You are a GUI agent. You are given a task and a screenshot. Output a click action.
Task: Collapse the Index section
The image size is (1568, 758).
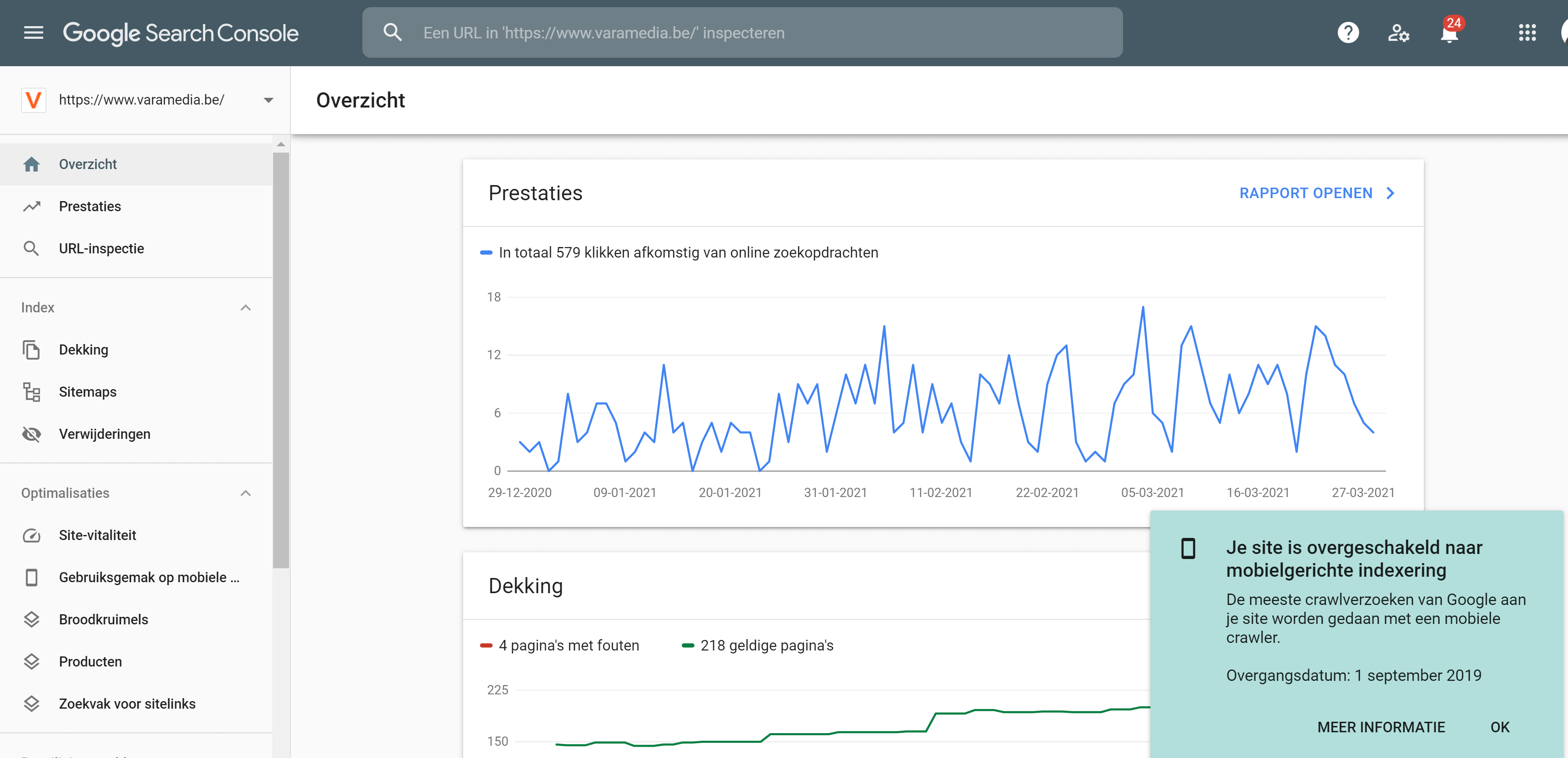click(x=245, y=307)
